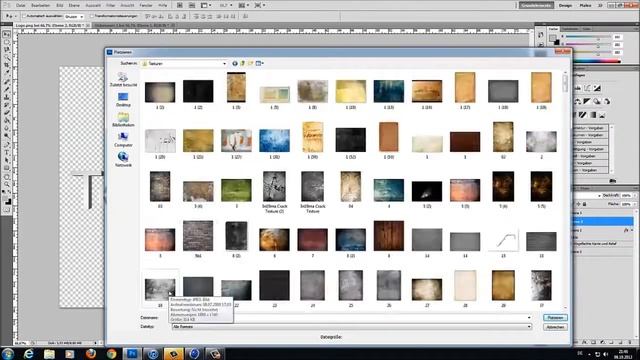Switch to Grundelemente workspace
The width and height of the screenshot is (640, 360).
pos(536,5)
